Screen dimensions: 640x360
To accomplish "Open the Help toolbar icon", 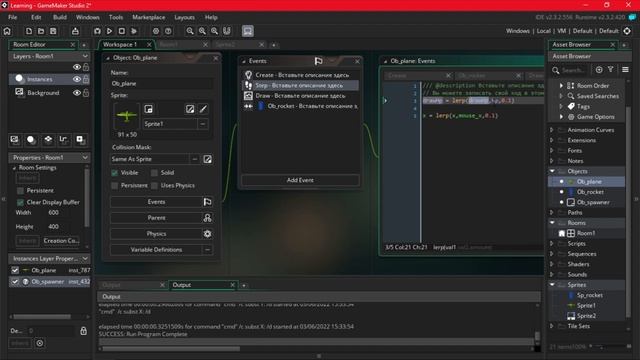I will [x=168, y=31].
